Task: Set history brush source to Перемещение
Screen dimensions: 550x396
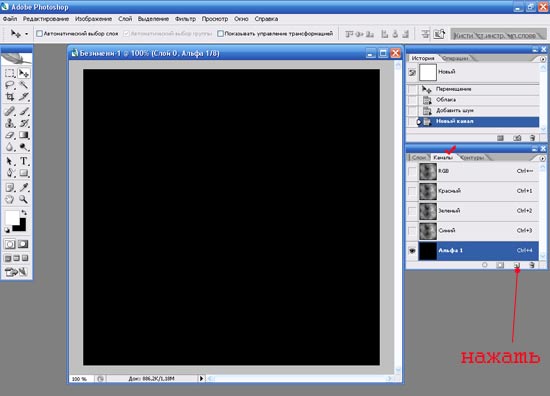Action: (412, 89)
